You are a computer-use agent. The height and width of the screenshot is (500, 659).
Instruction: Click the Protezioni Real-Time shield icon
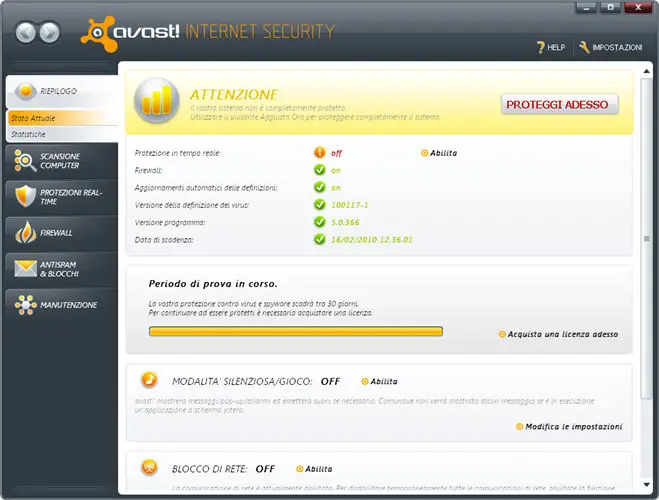[x=25, y=196]
